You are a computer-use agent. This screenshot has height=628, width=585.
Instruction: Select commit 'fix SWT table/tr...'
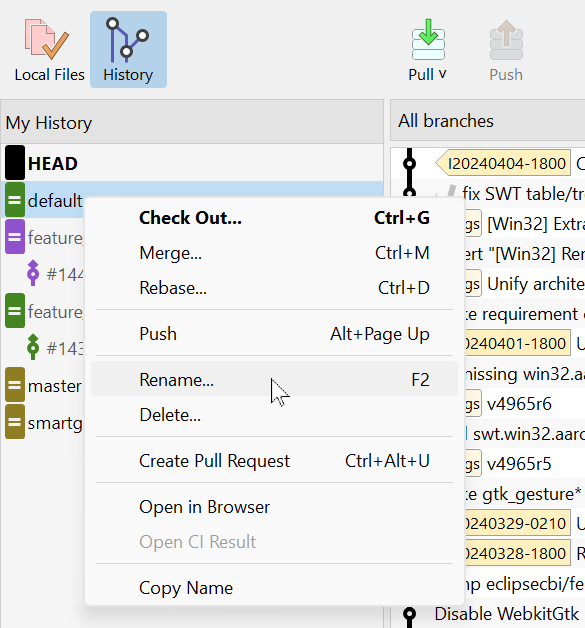tap(523, 194)
